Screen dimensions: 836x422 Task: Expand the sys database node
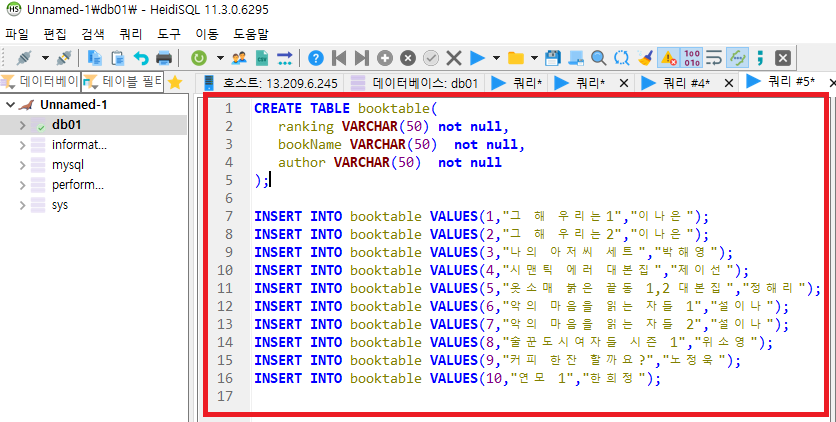coord(22,205)
